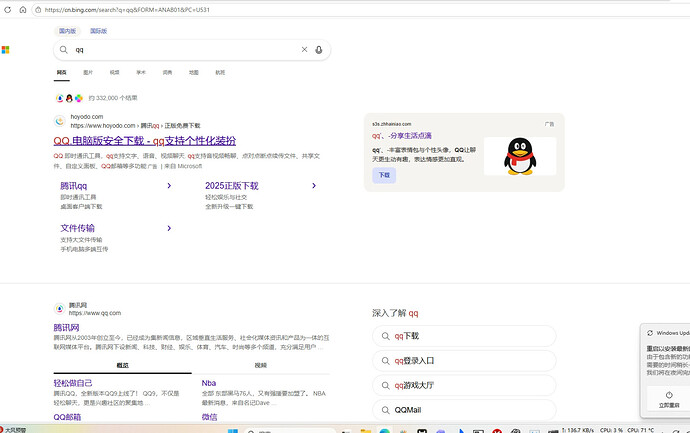690x433 pixels.
Task: Open https://www.qq.com URL link
Action: coord(95,313)
